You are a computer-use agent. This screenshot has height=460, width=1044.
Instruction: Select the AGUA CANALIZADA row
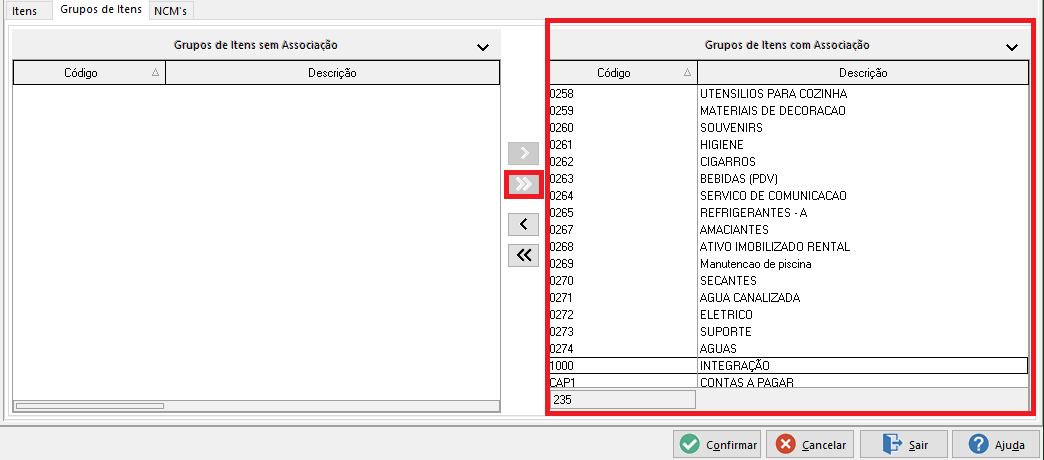[788, 298]
